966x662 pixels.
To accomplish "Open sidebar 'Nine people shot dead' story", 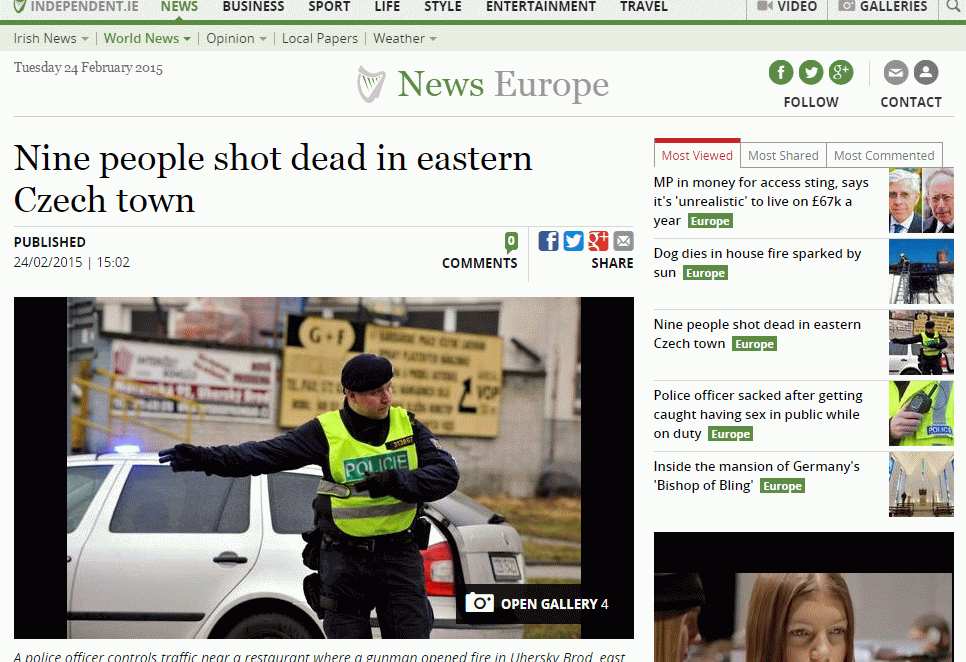I will (757, 333).
